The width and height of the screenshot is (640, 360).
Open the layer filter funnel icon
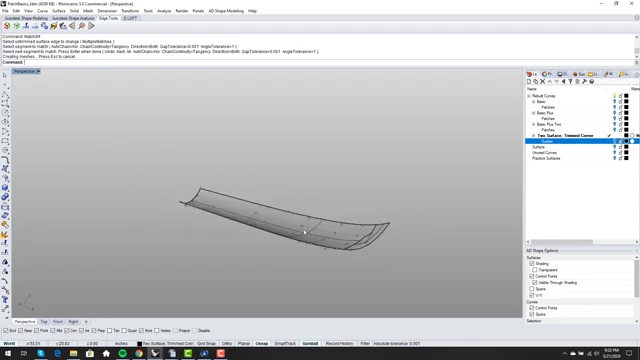[571, 82]
